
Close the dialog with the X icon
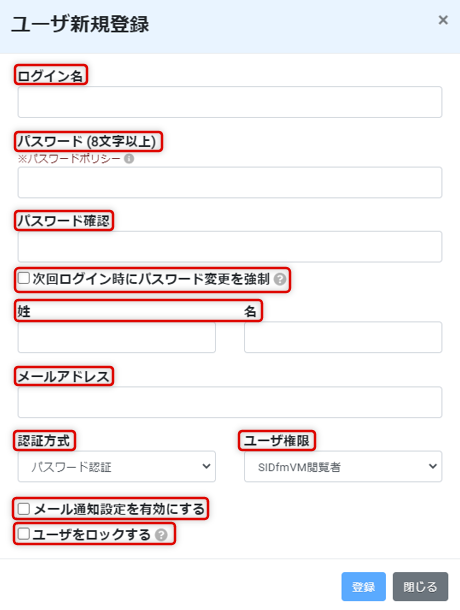coord(443,20)
